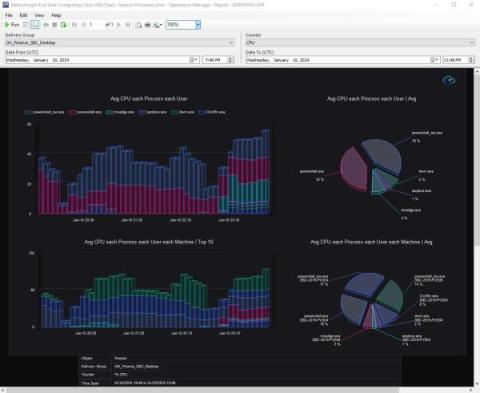
Task: Click the each Machine | Avg pie chart title
Action: (x=372, y=242)
